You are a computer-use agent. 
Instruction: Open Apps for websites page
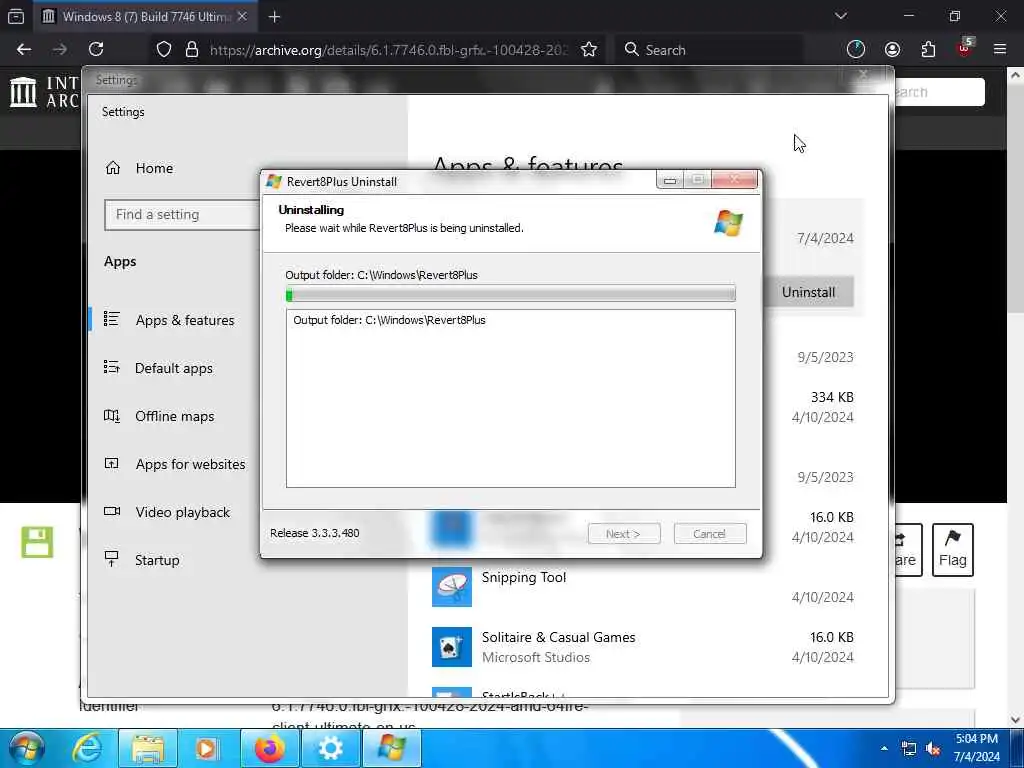point(190,464)
